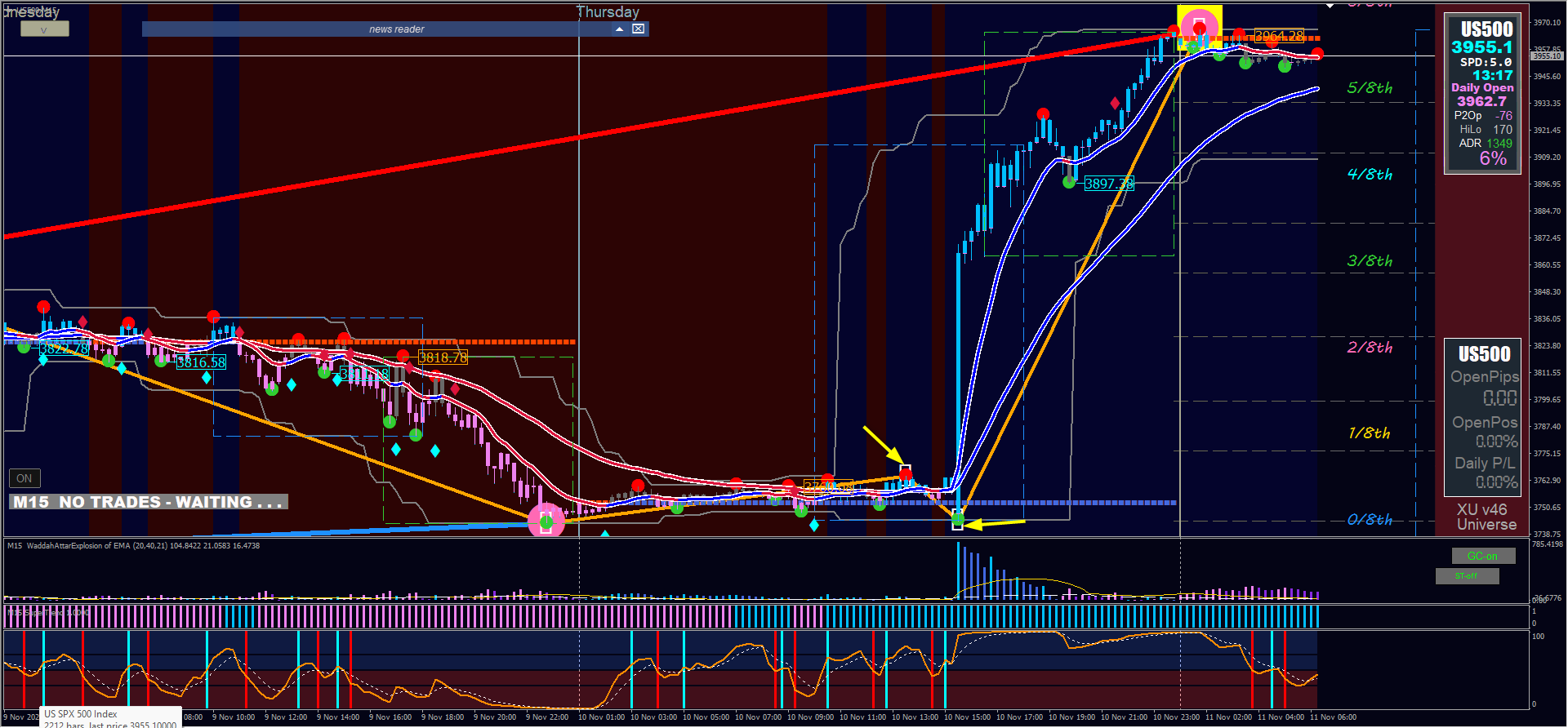Click the SPD:5.0 spread readout
This screenshot has width=1568, height=728.
click(1486, 62)
